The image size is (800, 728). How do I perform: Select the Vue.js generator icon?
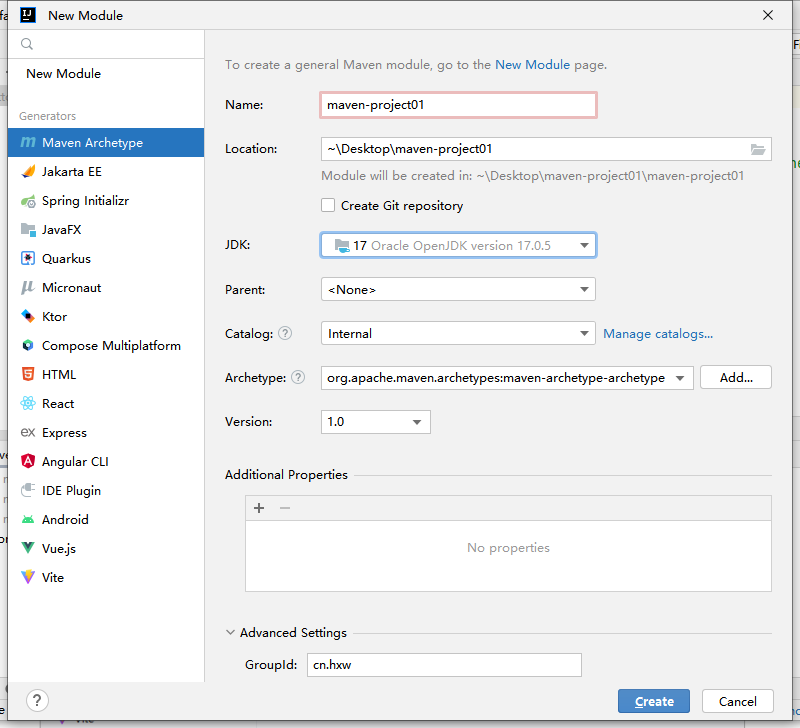(x=28, y=549)
